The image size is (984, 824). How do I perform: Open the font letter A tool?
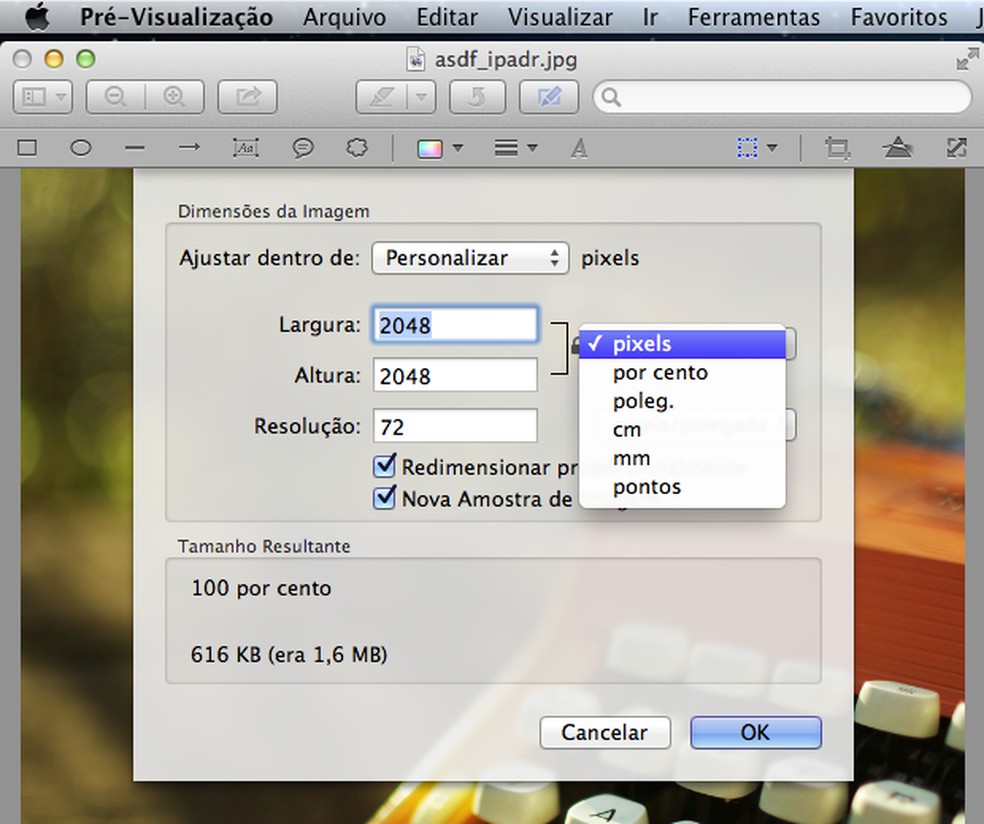[579, 149]
